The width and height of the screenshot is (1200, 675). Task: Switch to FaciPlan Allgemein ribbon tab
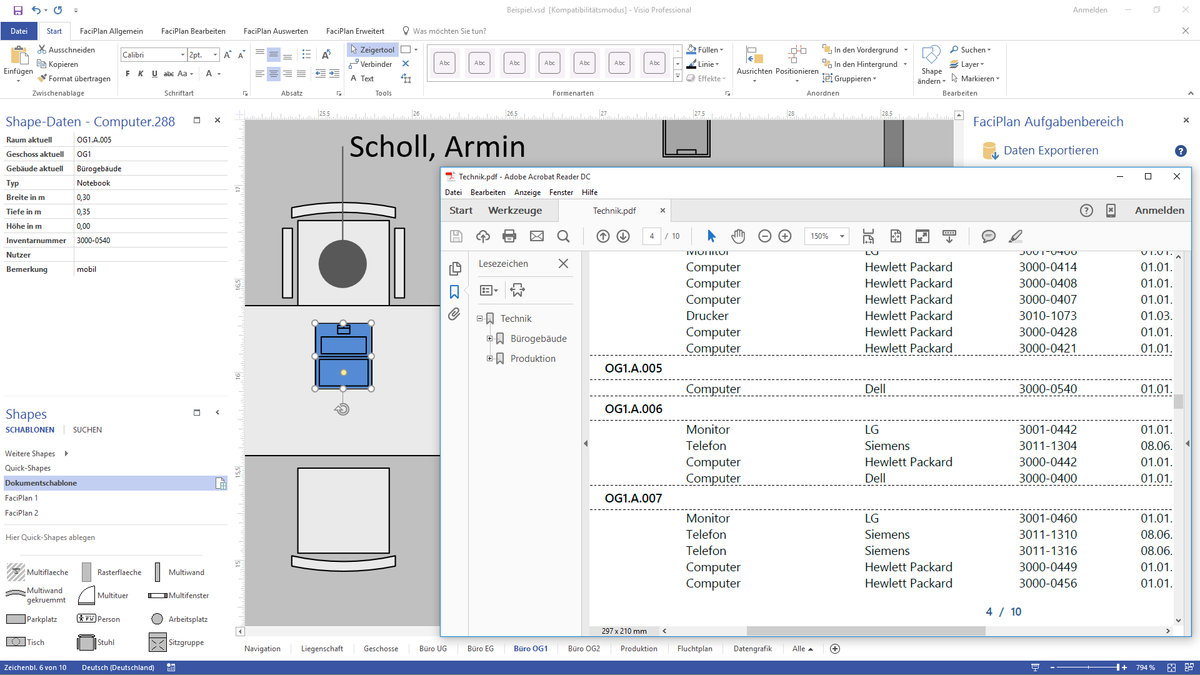click(111, 31)
